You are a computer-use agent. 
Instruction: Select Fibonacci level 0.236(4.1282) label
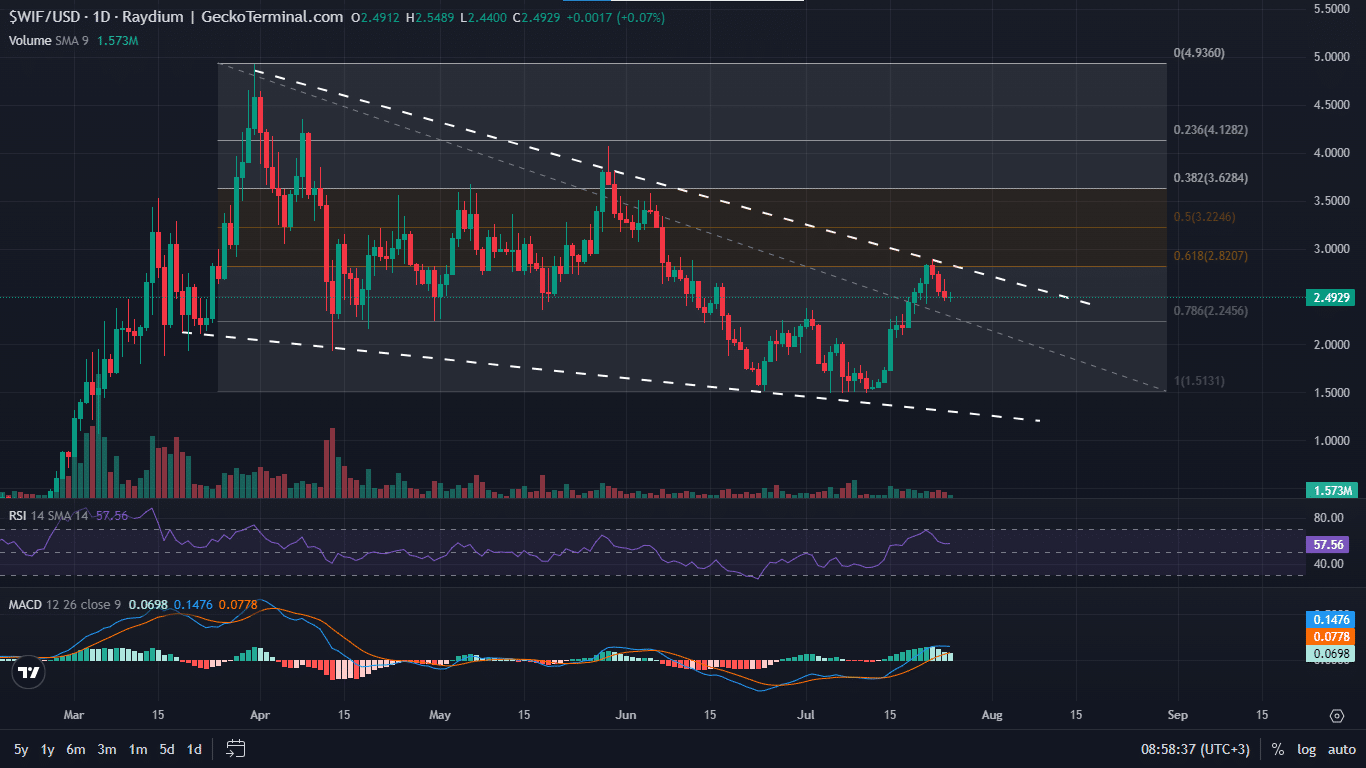(1212, 130)
